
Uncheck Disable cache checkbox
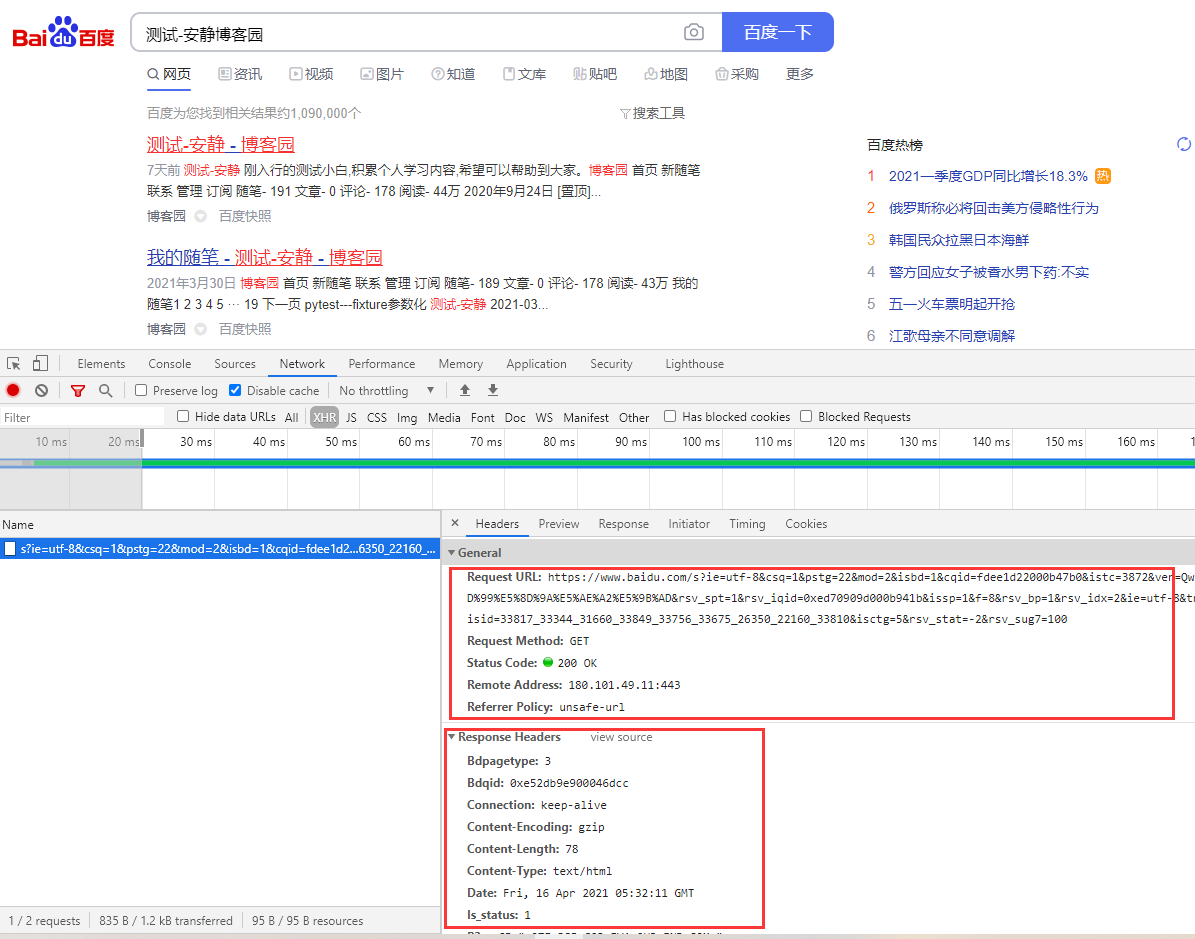pos(235,390)
